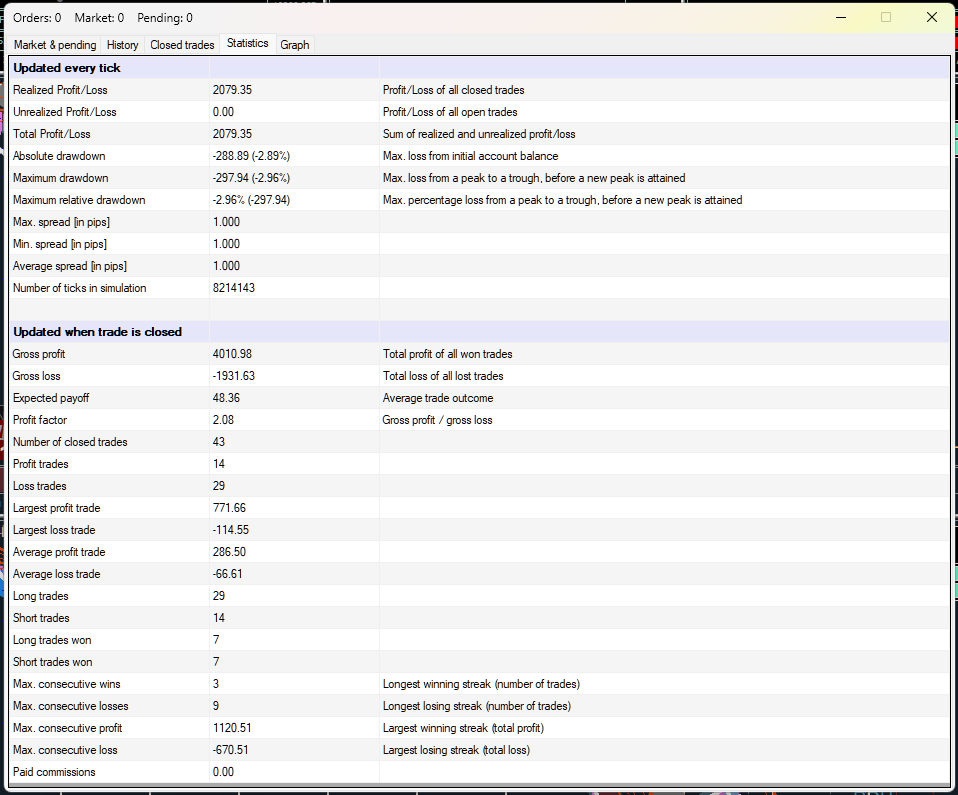Minimize the orders window

point(840,17)
